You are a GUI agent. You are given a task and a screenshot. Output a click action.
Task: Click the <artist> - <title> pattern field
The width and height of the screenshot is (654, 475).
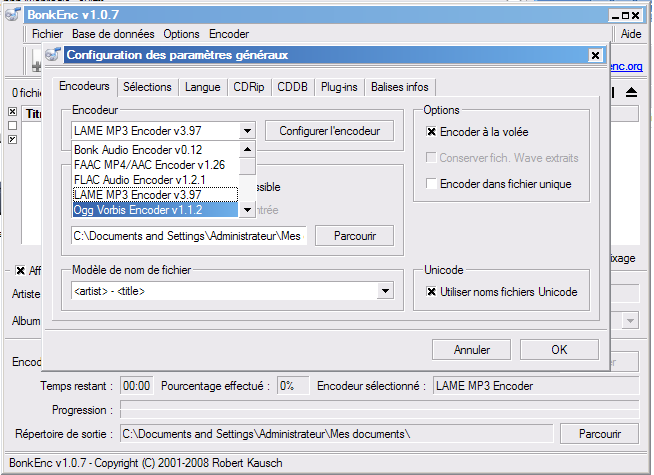(x=224, y=291)
